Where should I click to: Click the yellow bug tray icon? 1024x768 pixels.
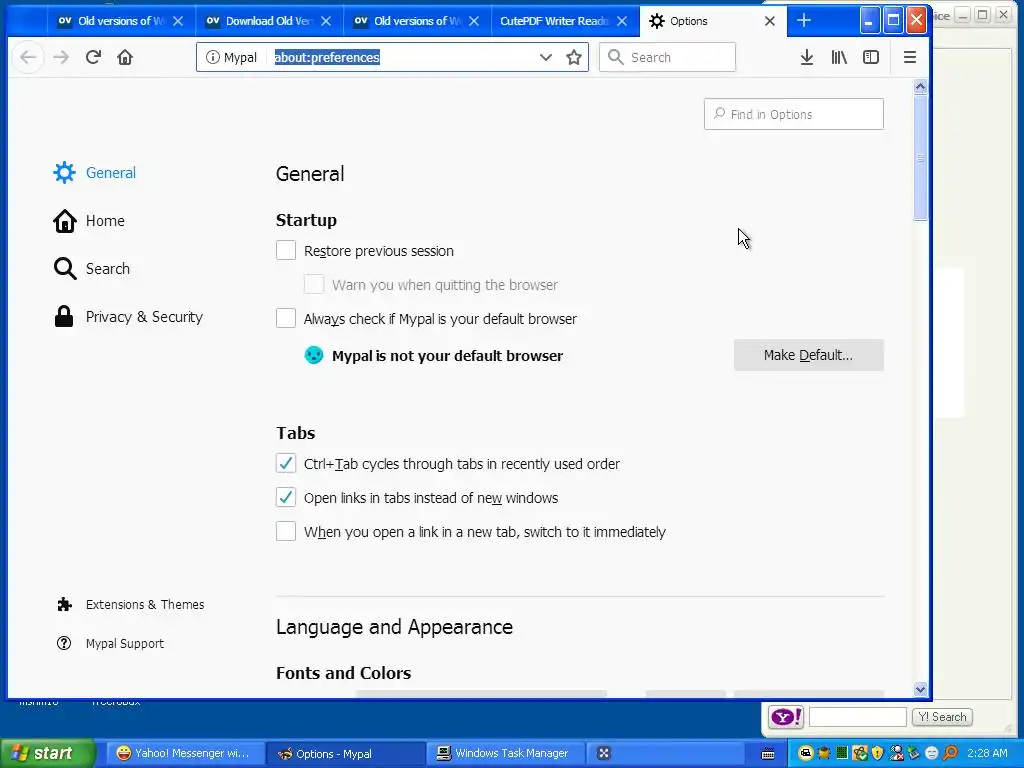(824, 754)
